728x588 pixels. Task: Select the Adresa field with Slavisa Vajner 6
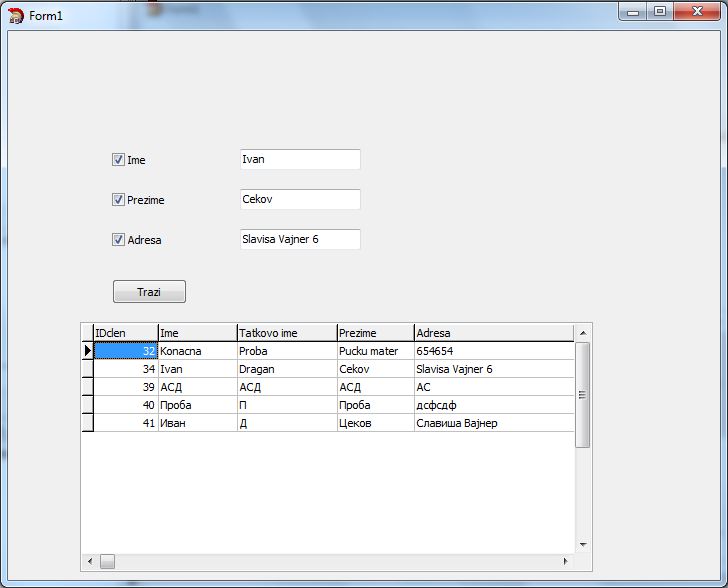point(299,239)
